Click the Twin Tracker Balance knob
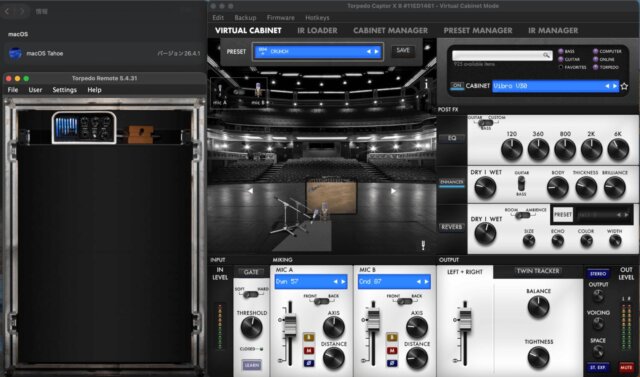Screen dimensions: 640x377 pyautogui.click(x=538, y=307)
